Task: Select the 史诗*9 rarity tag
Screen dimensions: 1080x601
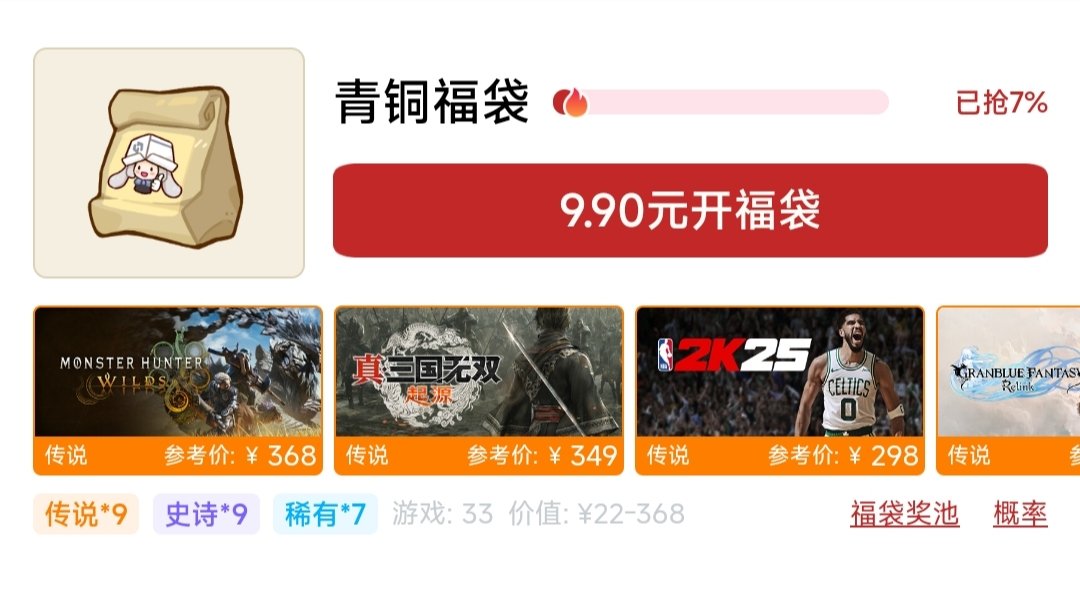Action: (206, 514)
